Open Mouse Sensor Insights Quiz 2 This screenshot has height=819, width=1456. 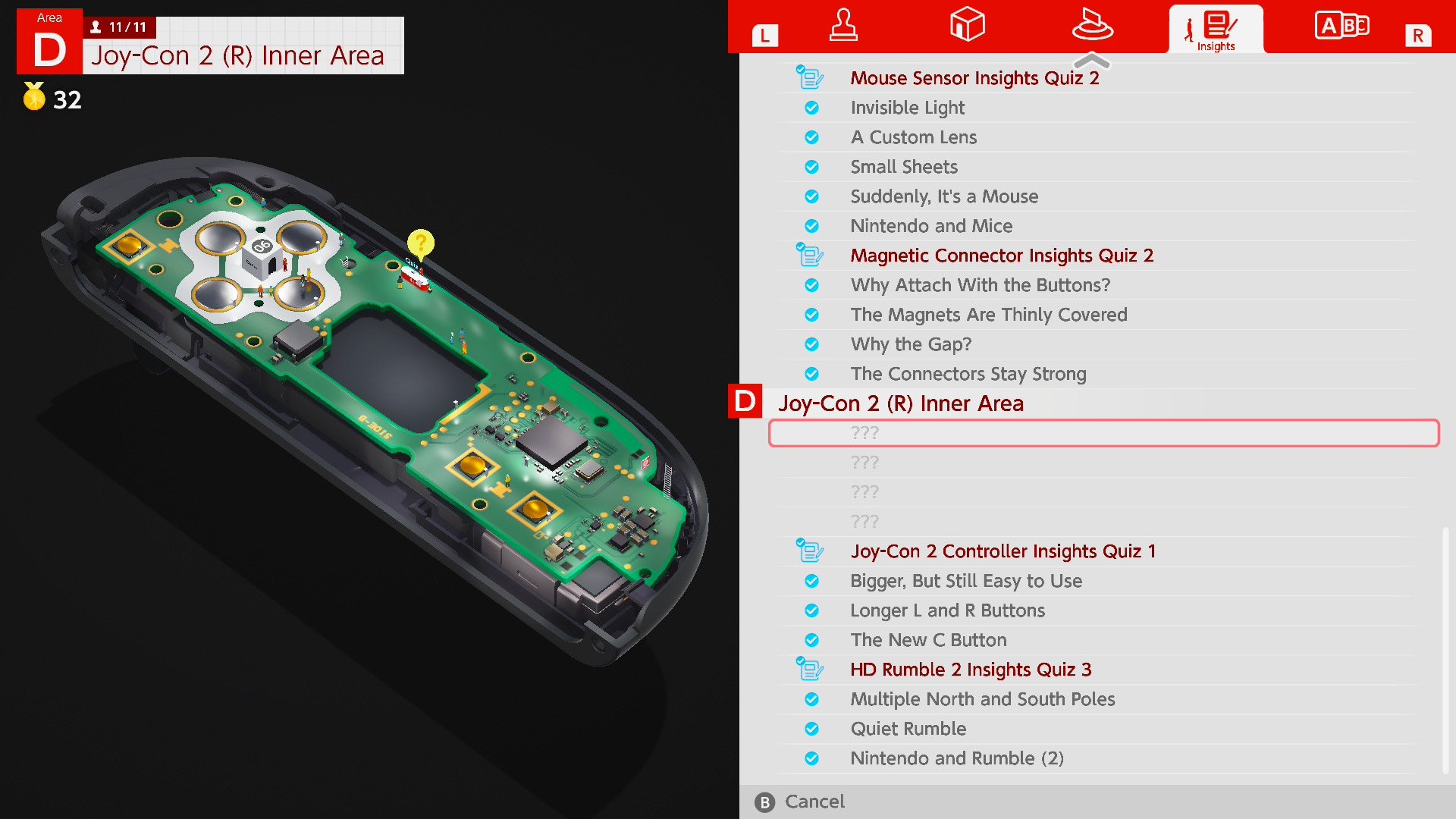974,78
